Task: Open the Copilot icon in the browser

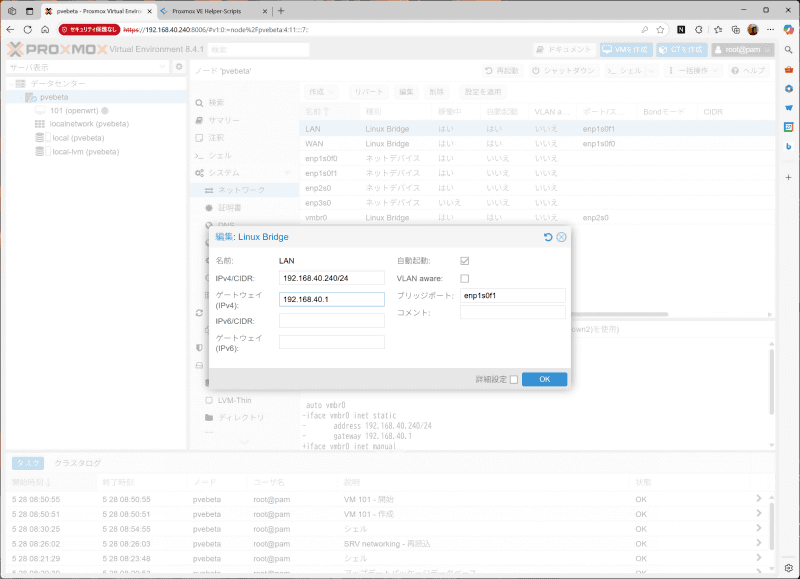Action: (789, 30)
